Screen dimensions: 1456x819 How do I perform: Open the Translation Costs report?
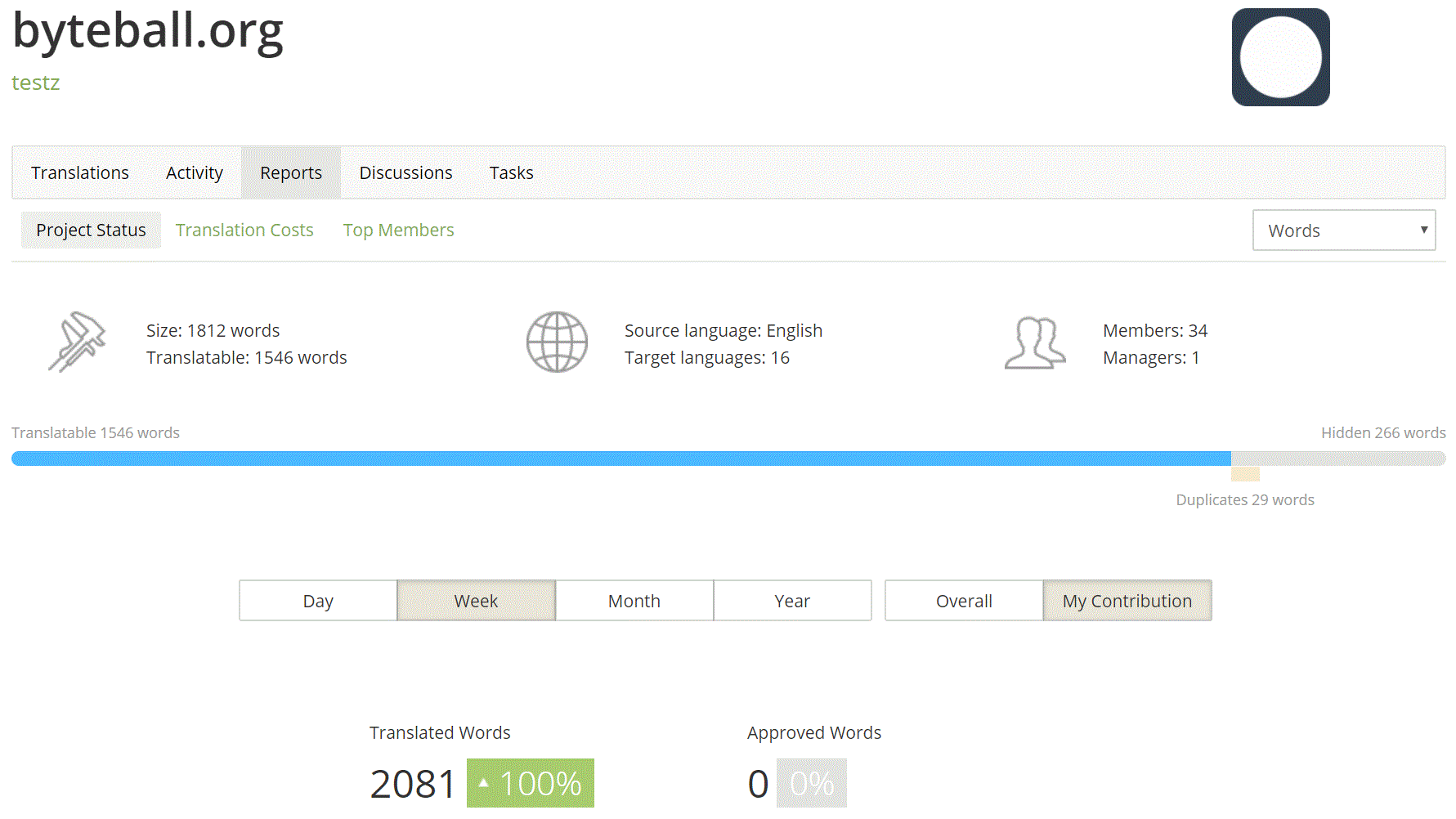[x=244, y=230]
